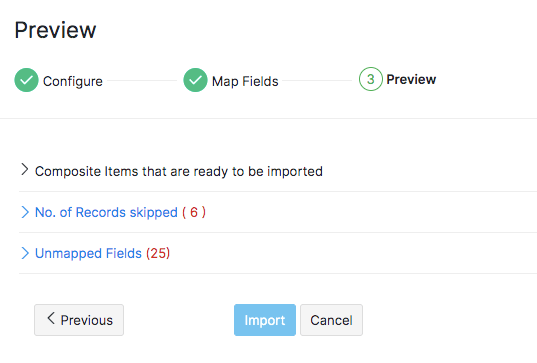Click Composite Items that are ready text
Viewport: 537px width, 363px height.
(x=179, y=171)
